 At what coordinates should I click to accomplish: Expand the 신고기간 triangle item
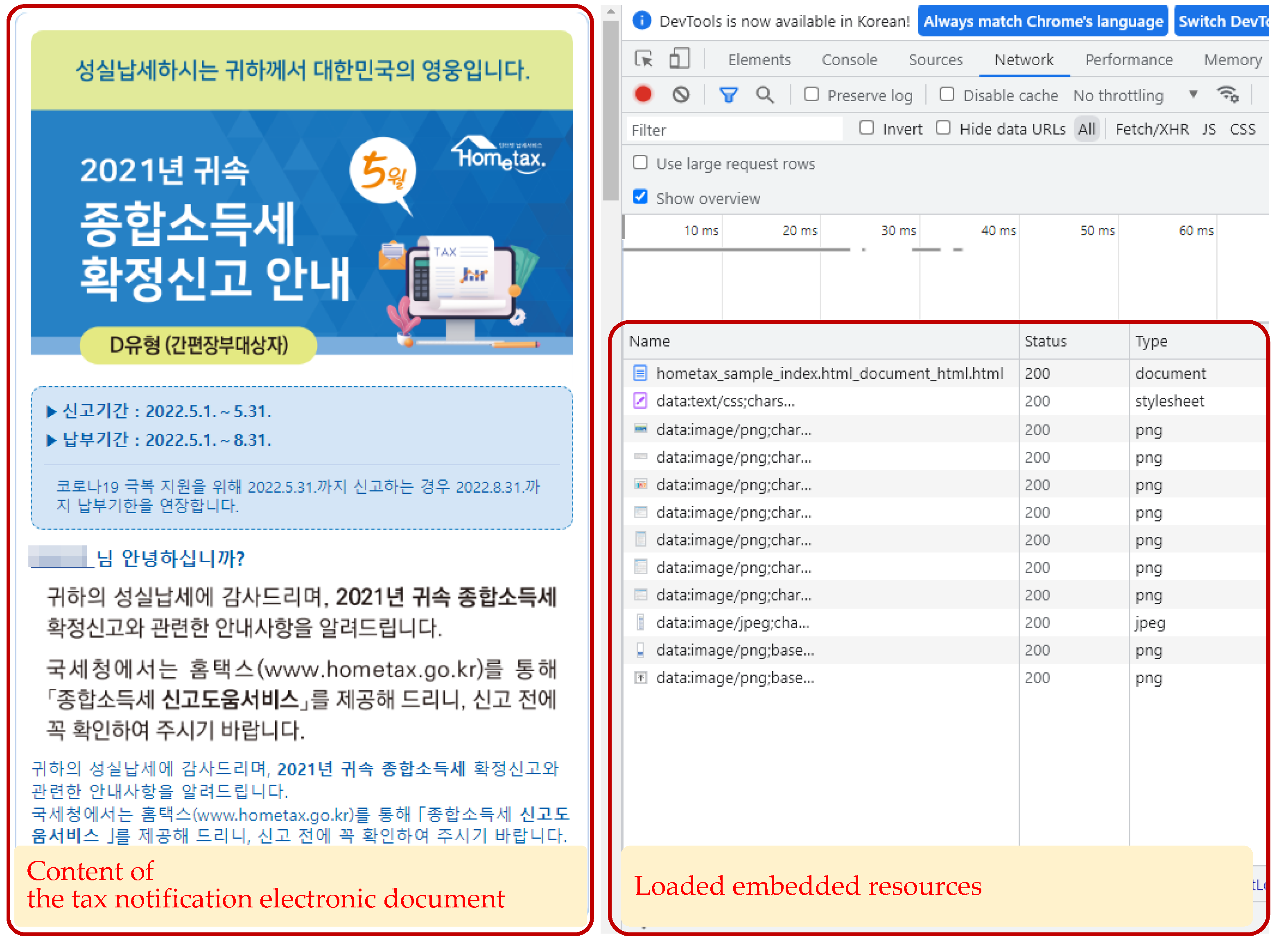click(x=52, y=412)
